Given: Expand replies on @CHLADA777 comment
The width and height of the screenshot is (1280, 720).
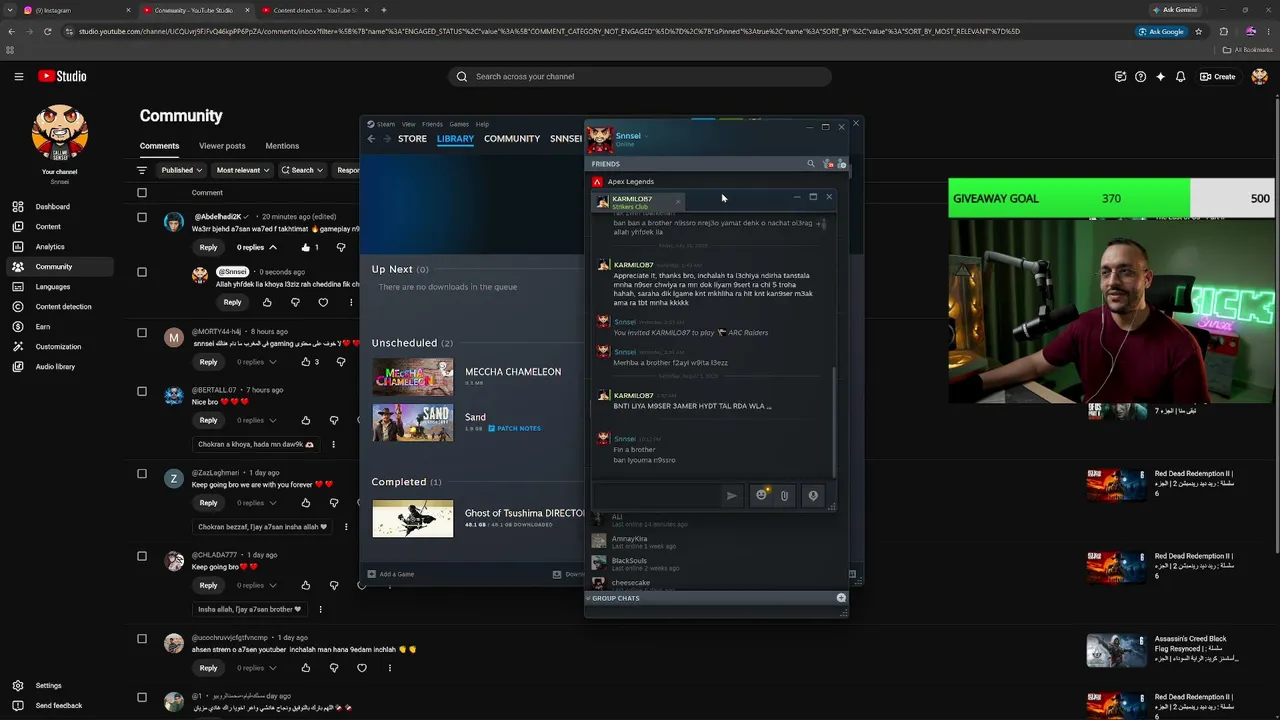Looking at the screenshot, I should pyautogui.click(x=256, y=585).
